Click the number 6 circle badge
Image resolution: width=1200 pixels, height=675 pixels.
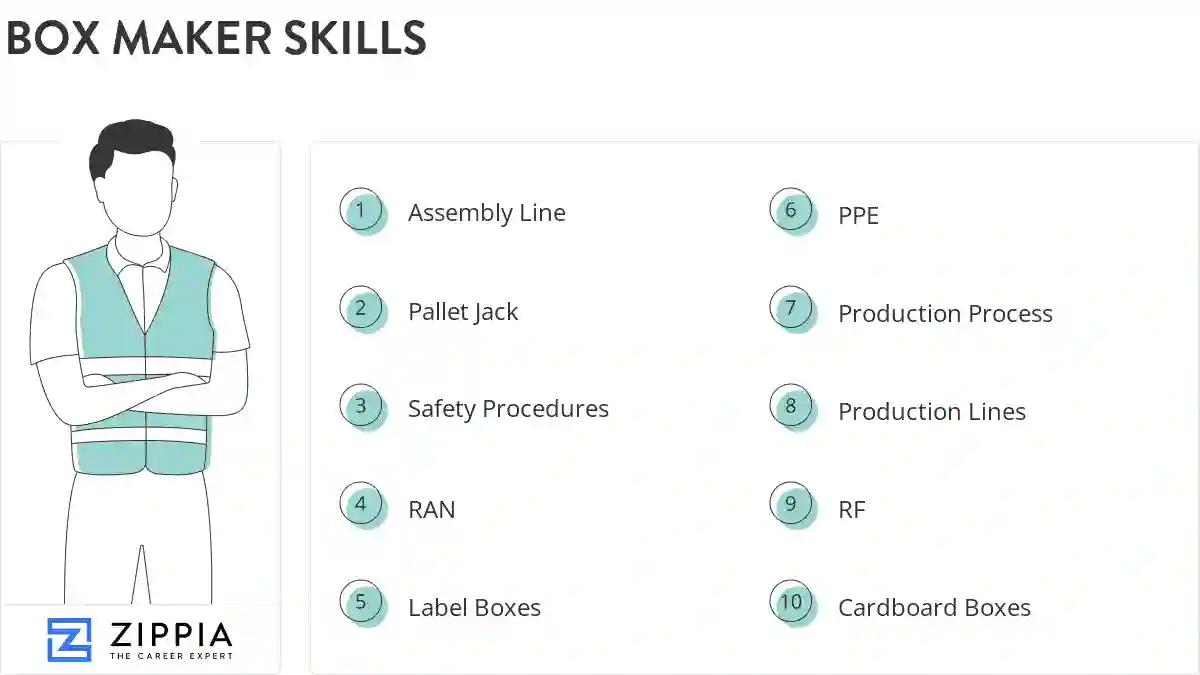791,211
